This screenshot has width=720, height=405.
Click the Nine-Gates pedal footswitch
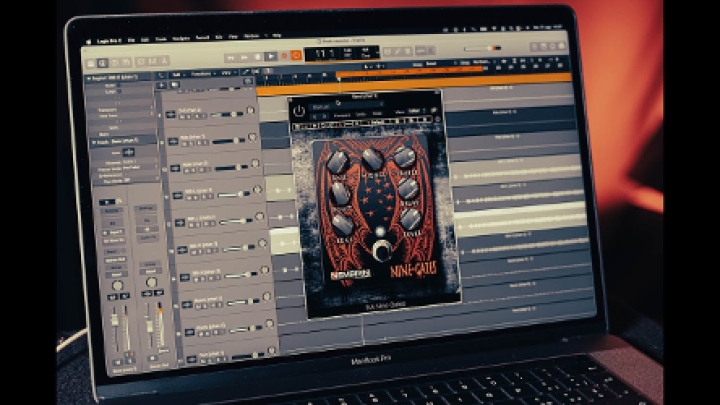382,250
